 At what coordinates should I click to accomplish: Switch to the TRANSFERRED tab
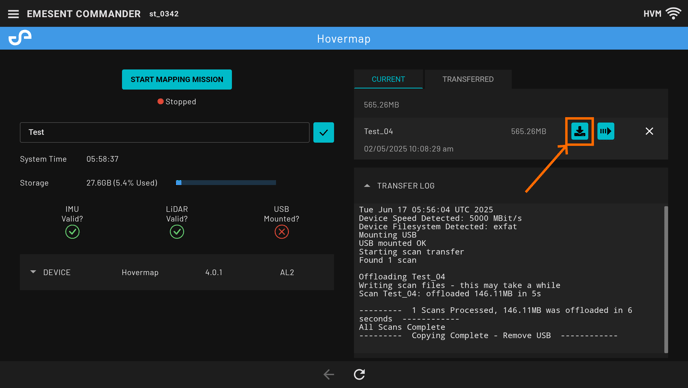(468, 79)
